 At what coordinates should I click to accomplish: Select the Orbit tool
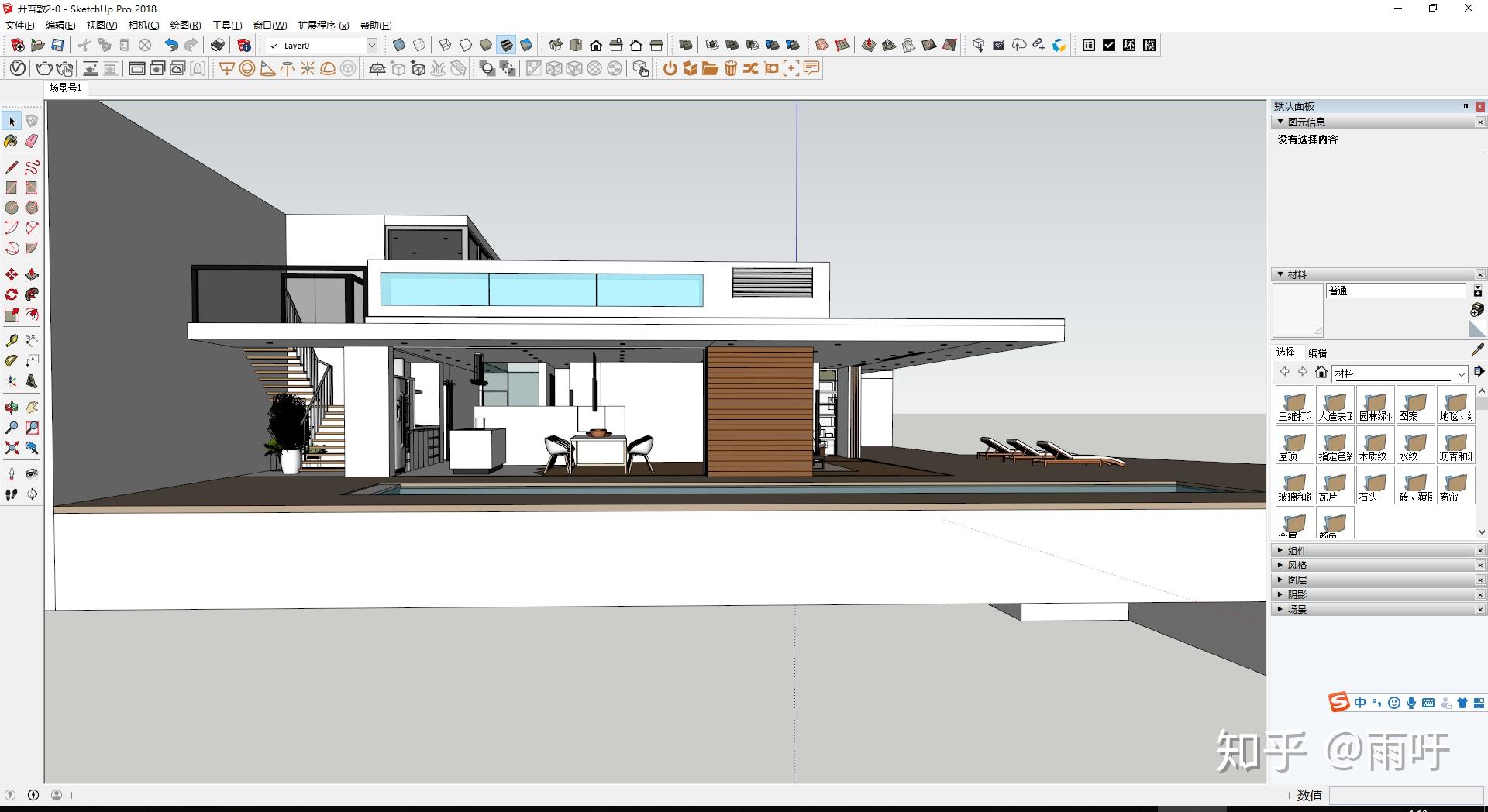point(12,407)
